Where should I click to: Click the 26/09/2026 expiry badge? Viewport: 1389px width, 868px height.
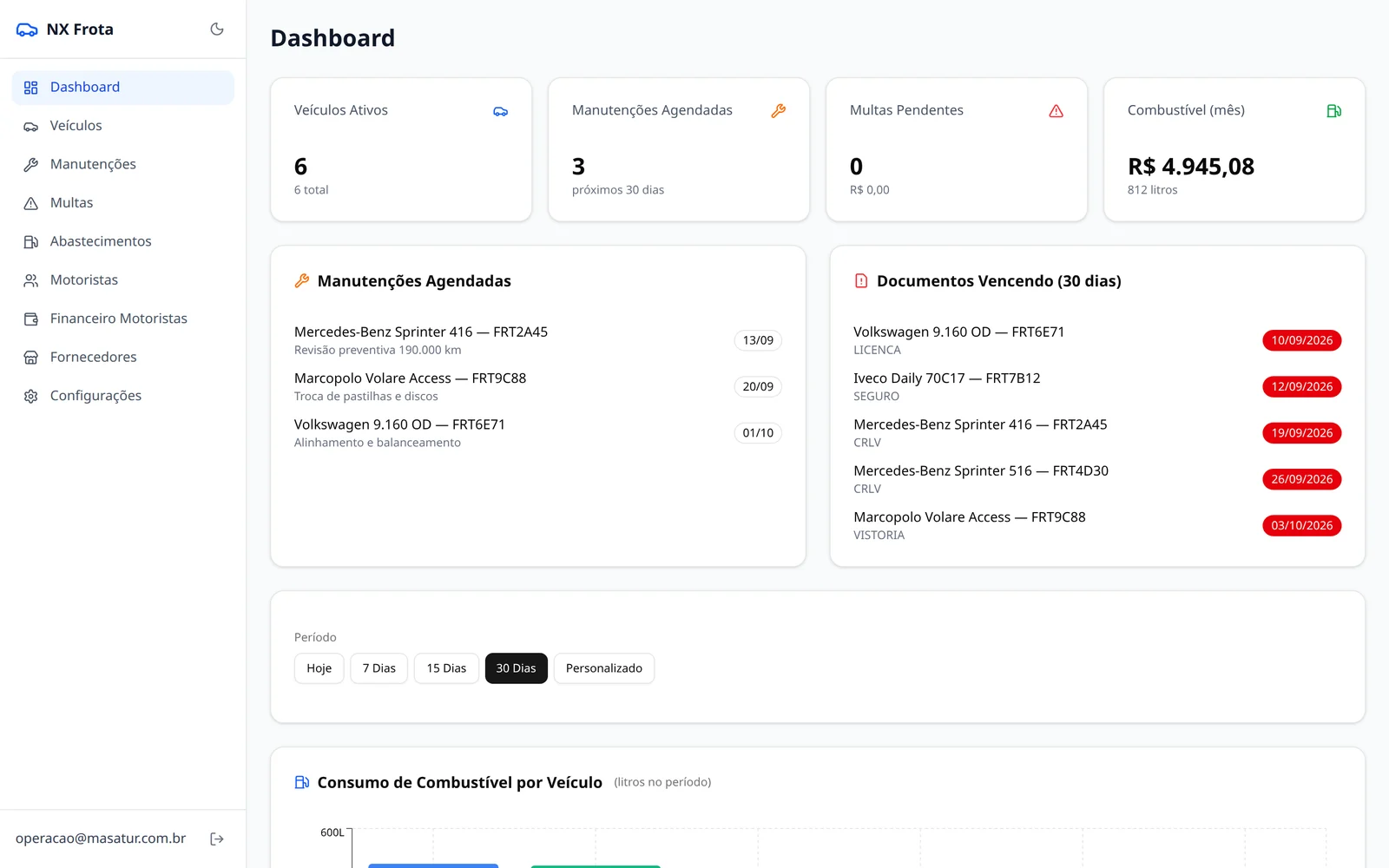point(1302,479)
